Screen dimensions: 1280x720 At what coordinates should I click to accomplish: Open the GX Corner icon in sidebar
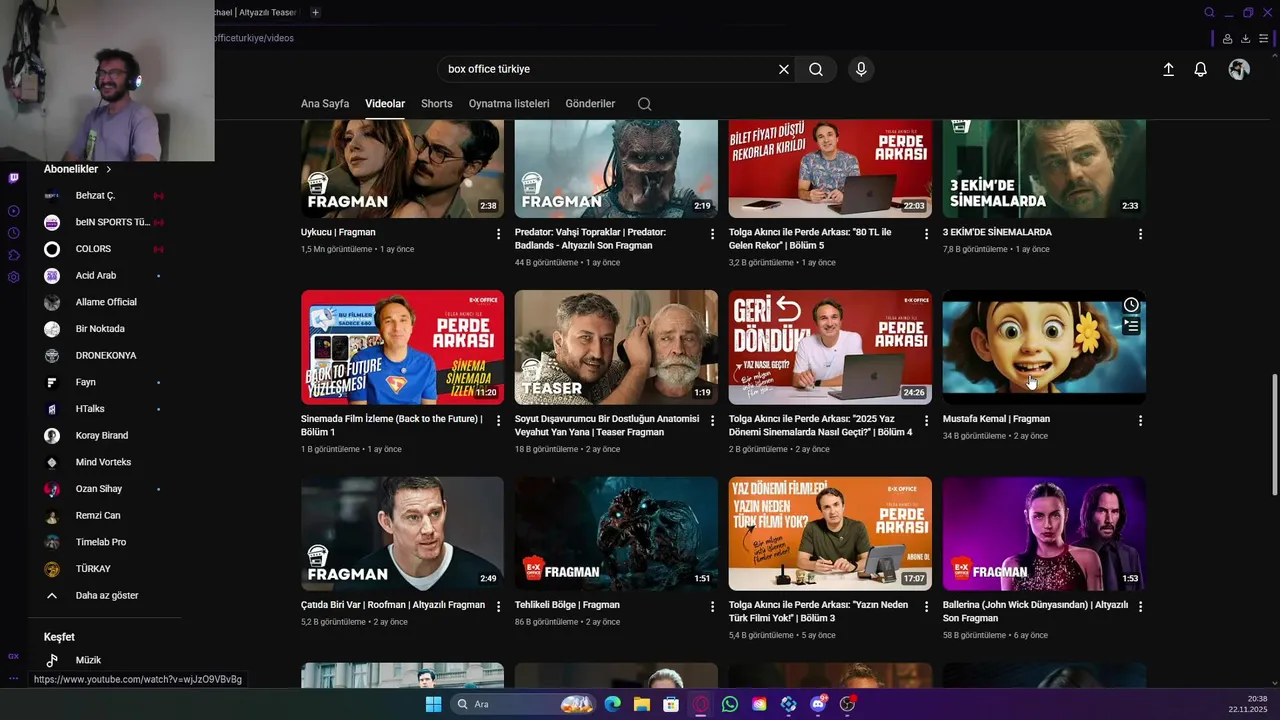click(13, 656)
